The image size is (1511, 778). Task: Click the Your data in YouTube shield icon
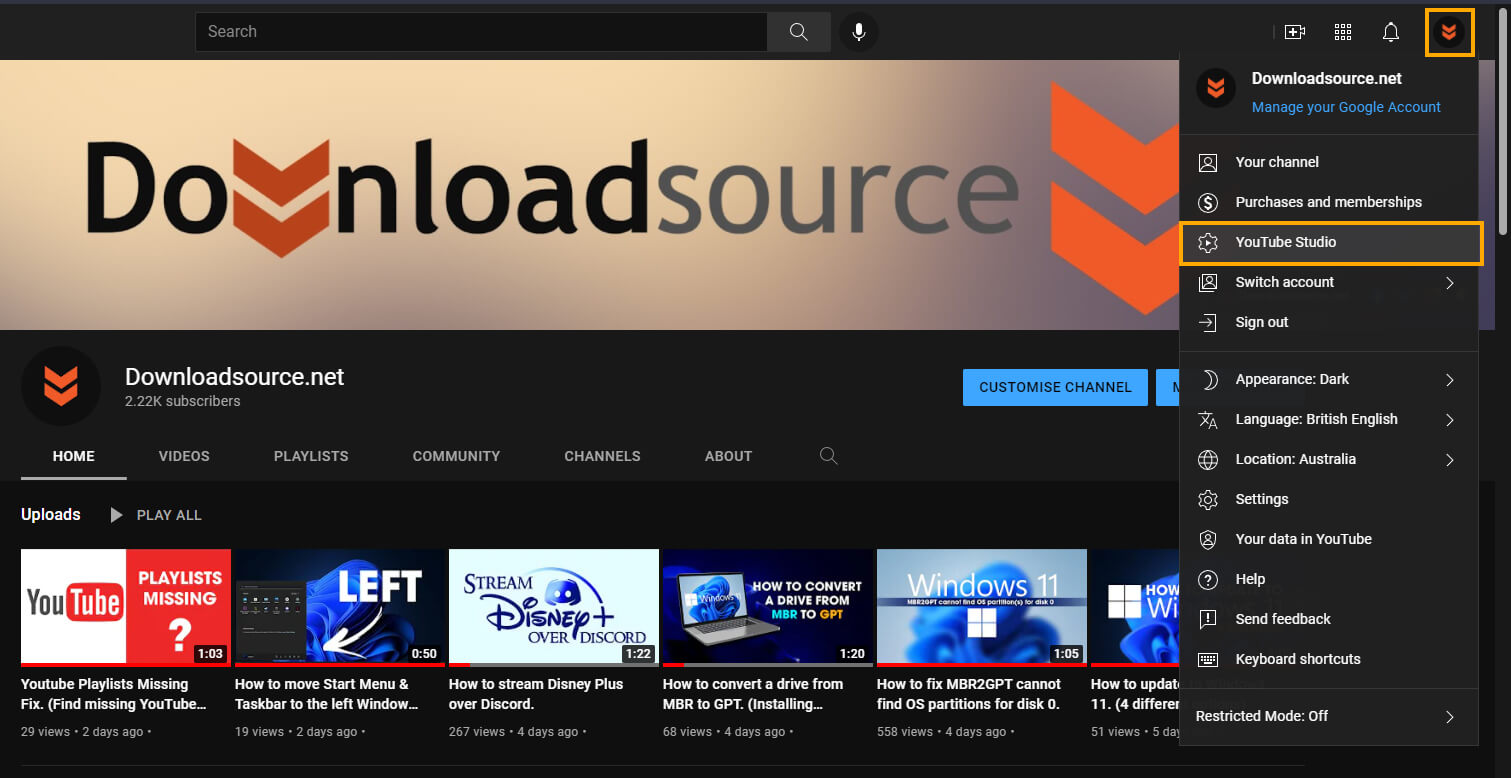[x=1208, y=539]
